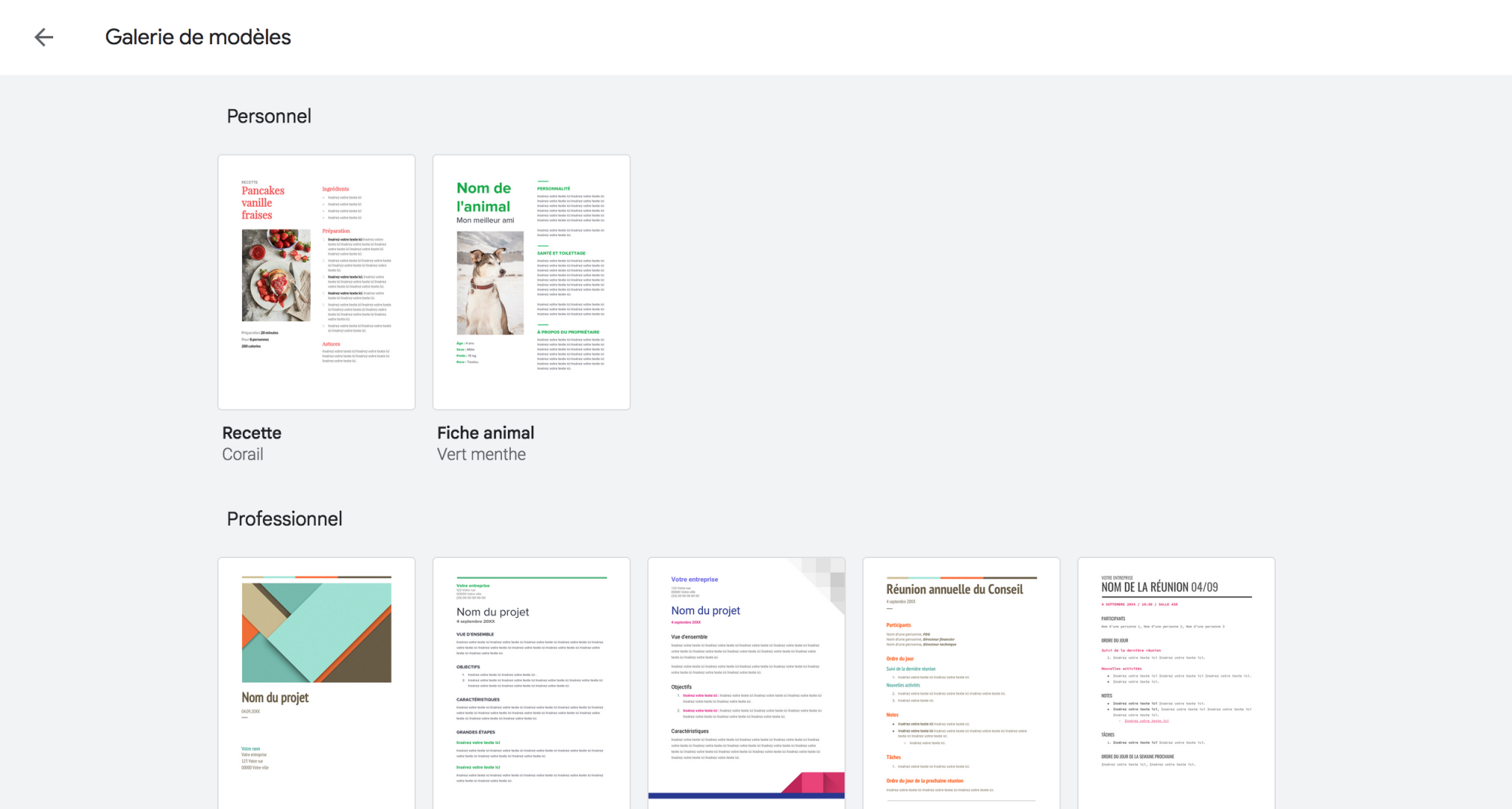Select the blue-titled Nom du projet template

click(x=746, y=683)
